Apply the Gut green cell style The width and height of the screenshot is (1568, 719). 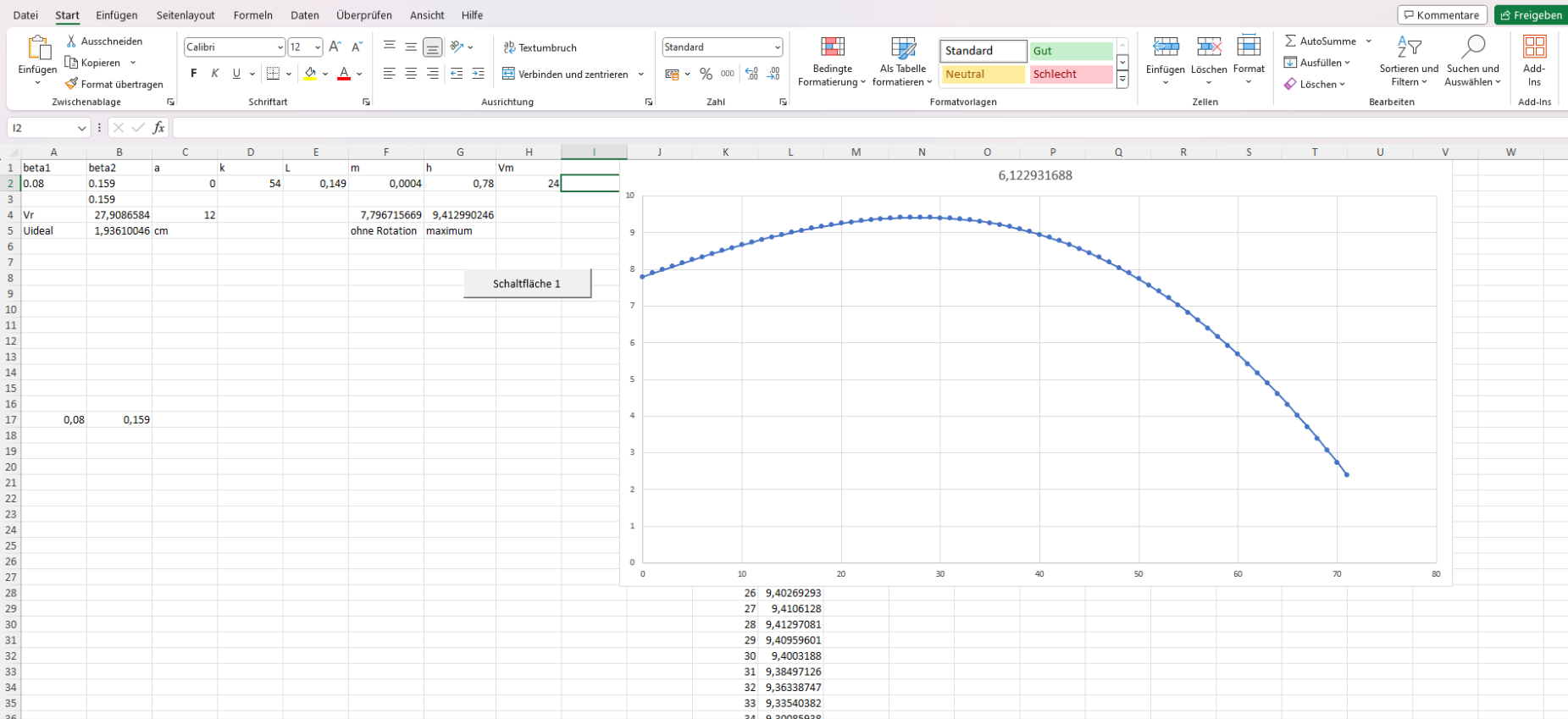1071,51
